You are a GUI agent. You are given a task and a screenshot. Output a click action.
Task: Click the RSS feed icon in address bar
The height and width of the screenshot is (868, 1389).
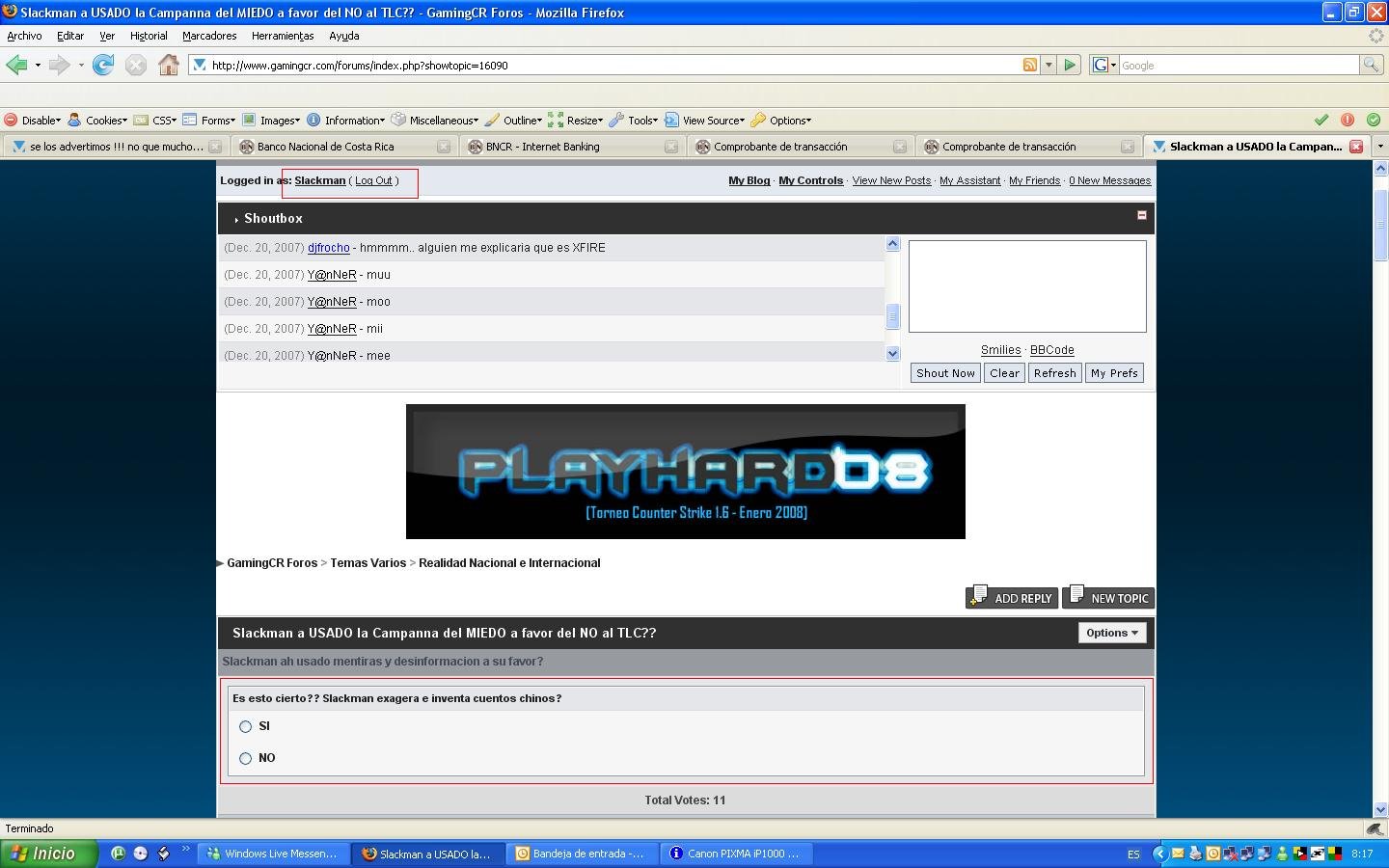1030,65
